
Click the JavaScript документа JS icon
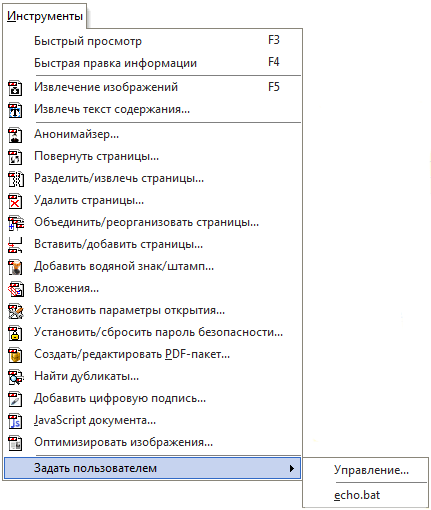[x=15, y=421]
